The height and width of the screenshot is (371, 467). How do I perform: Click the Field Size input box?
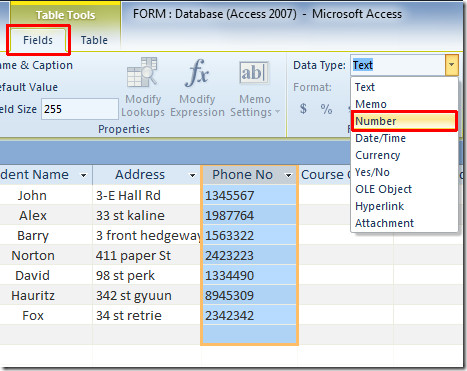(x=80, y=109)
